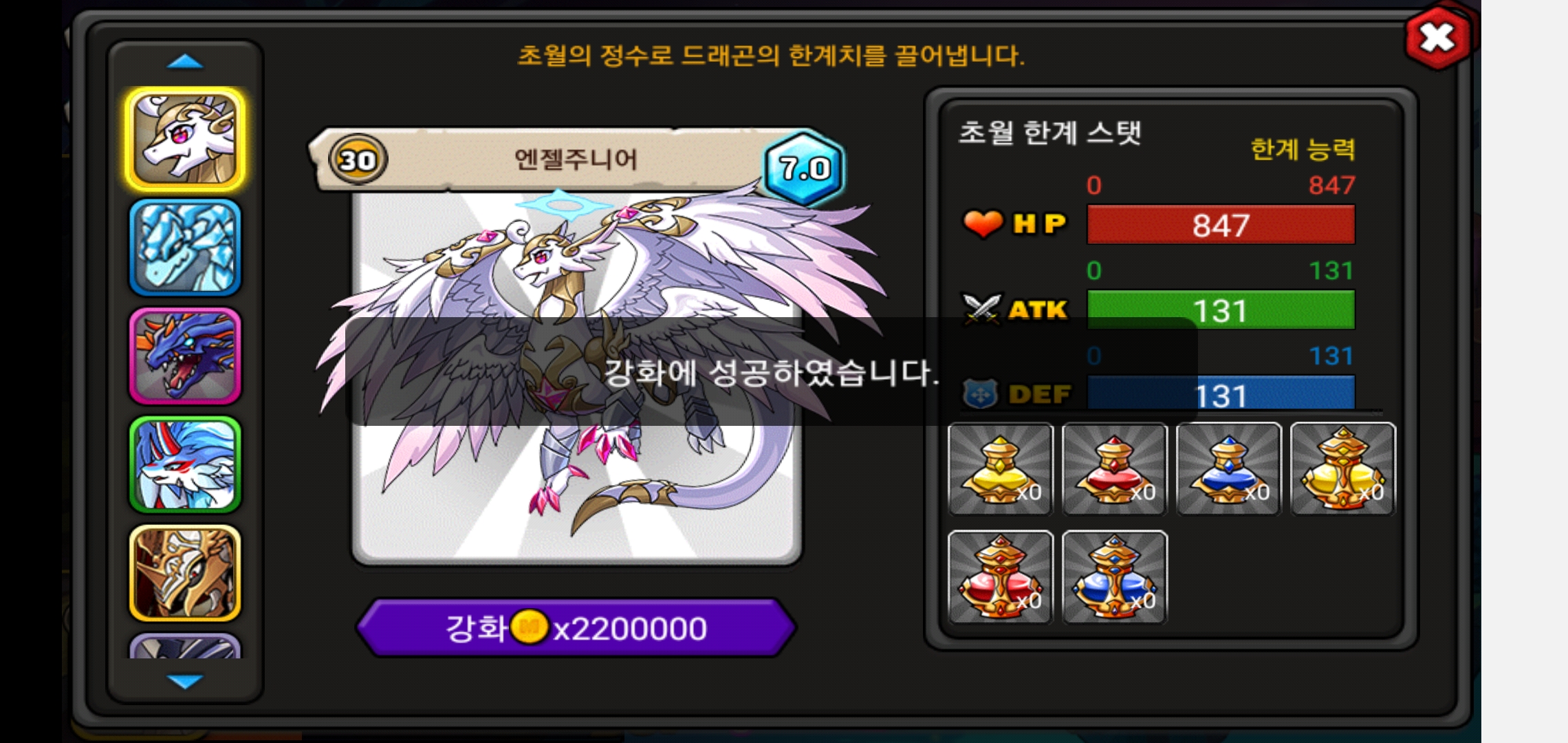Use the small yellow essence potion
Screen dimensions: 1568x743
click(1001, 469)
